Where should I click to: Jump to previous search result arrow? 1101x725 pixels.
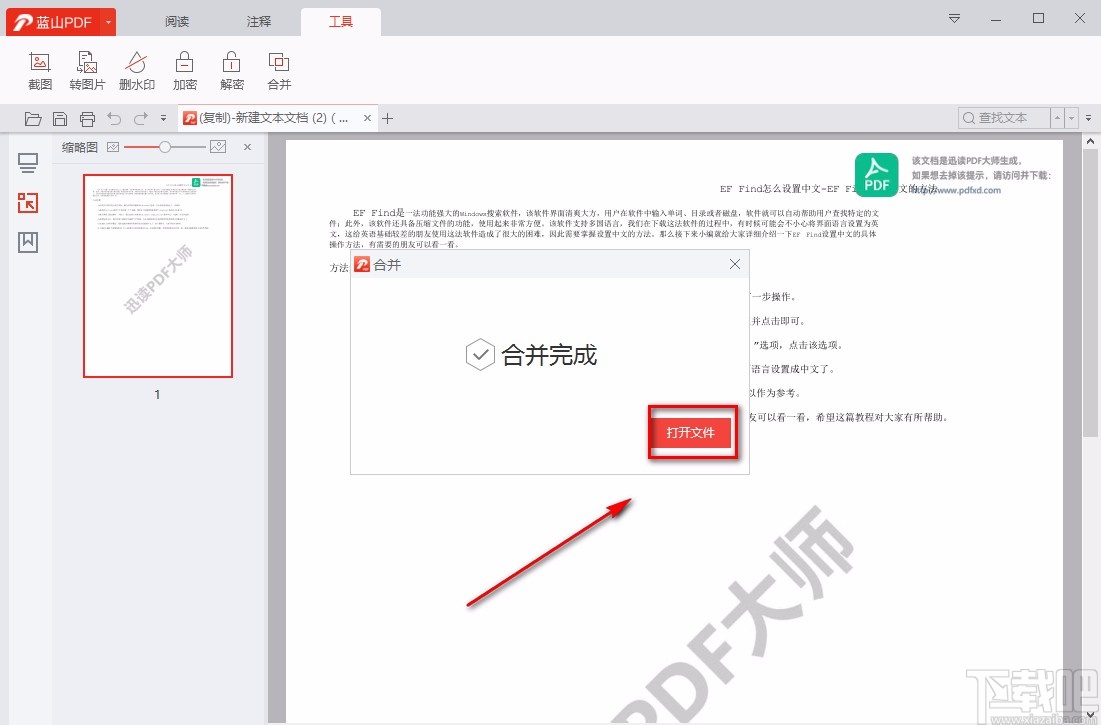point(1057,118)
